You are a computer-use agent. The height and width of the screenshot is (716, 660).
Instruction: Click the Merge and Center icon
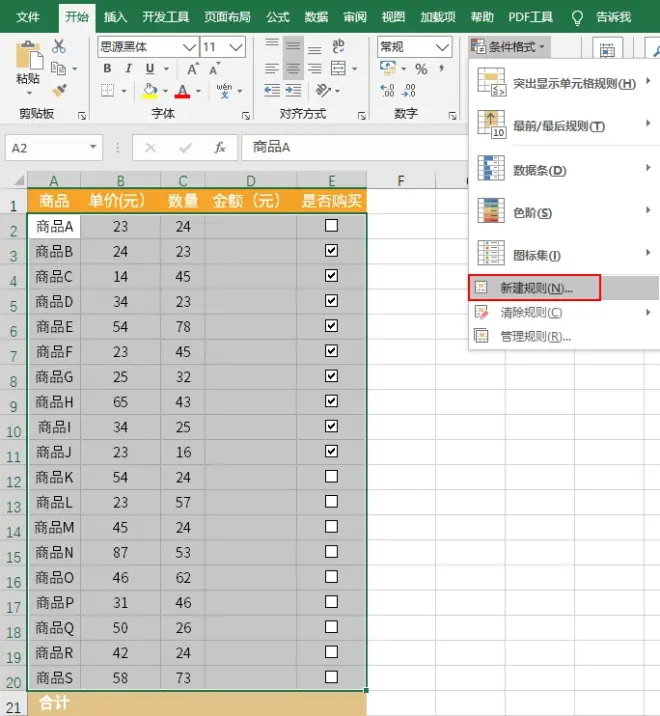(338, 68)
